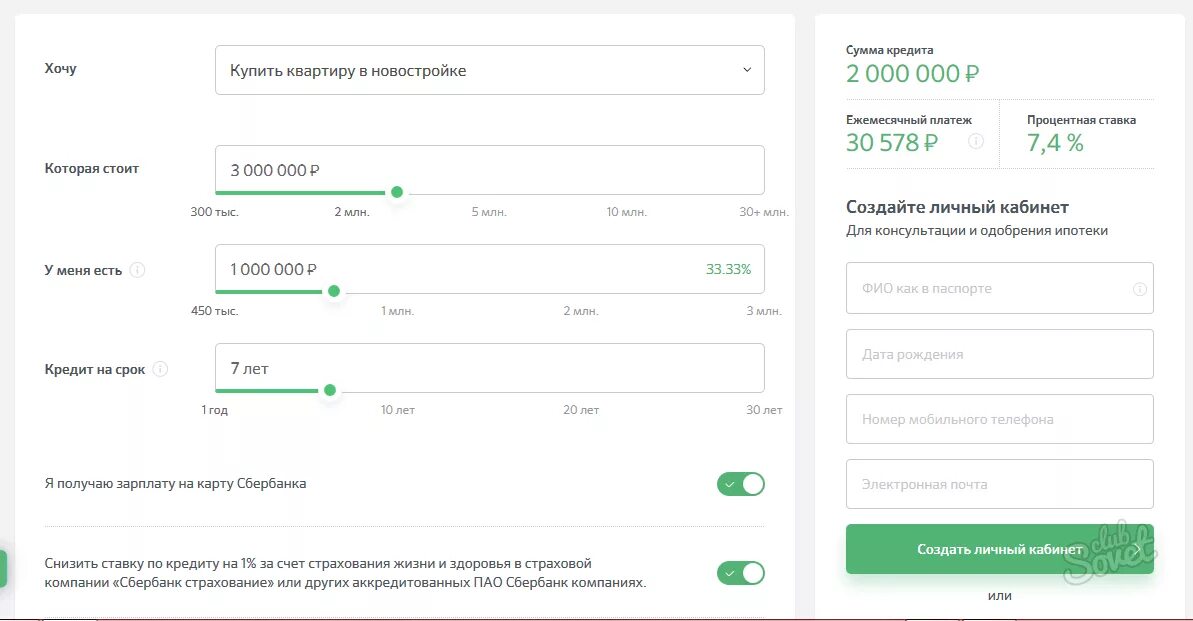1193x621 pixels.
Task: Click «Создать личный кабинет» button
Action: click(x=1000, y=549)
